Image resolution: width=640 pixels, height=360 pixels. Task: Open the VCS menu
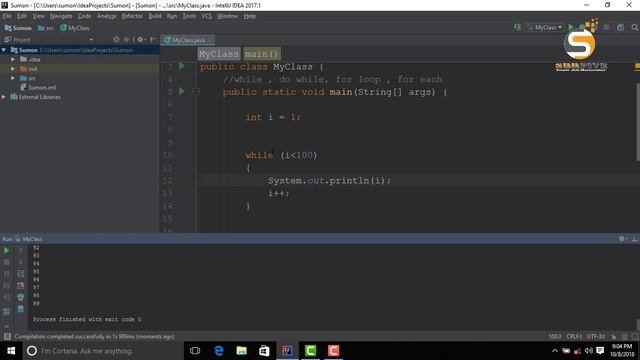coord(207,16)
